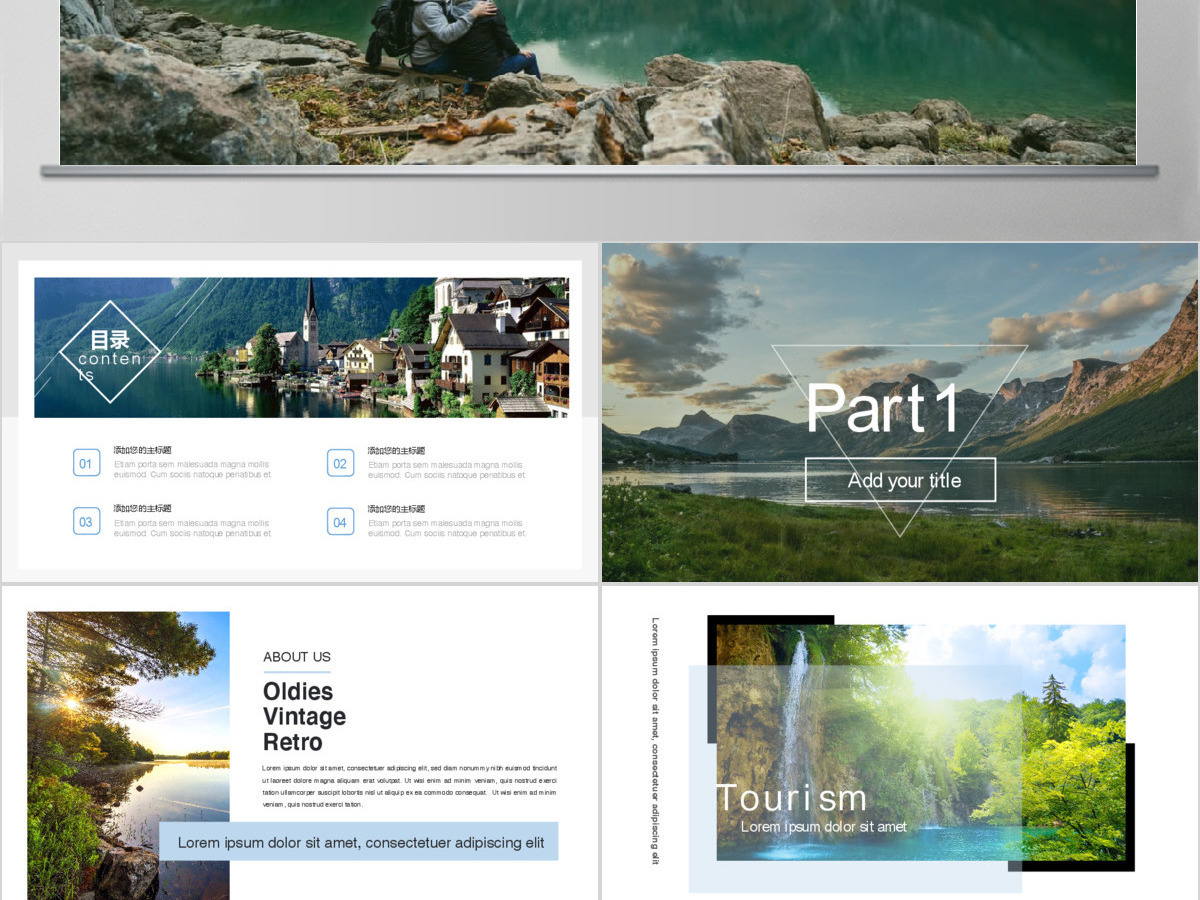Click the 01 numbered box icon

point(86,463)
